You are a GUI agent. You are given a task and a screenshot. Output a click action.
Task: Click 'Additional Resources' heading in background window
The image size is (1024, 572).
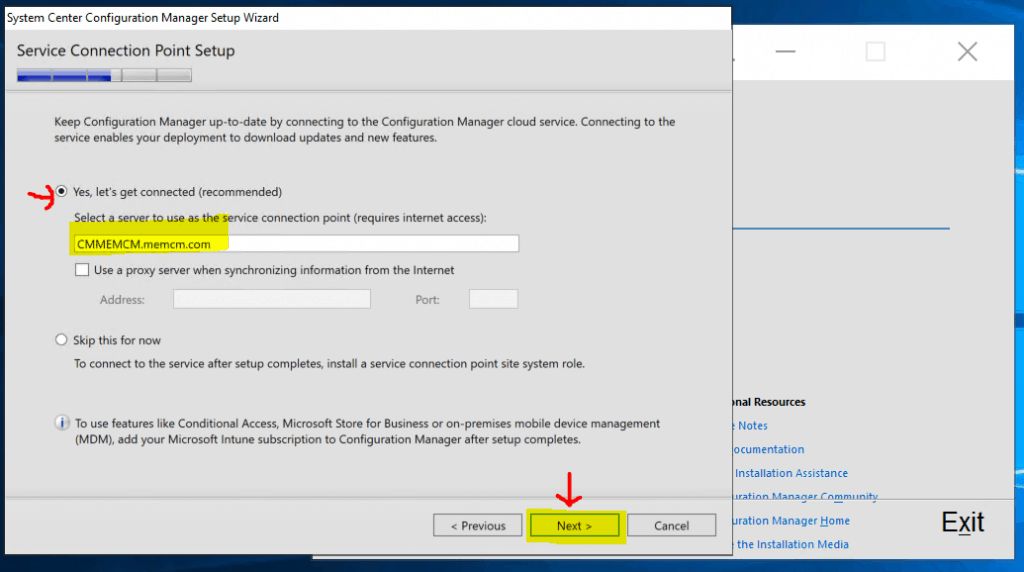(769, 402)
